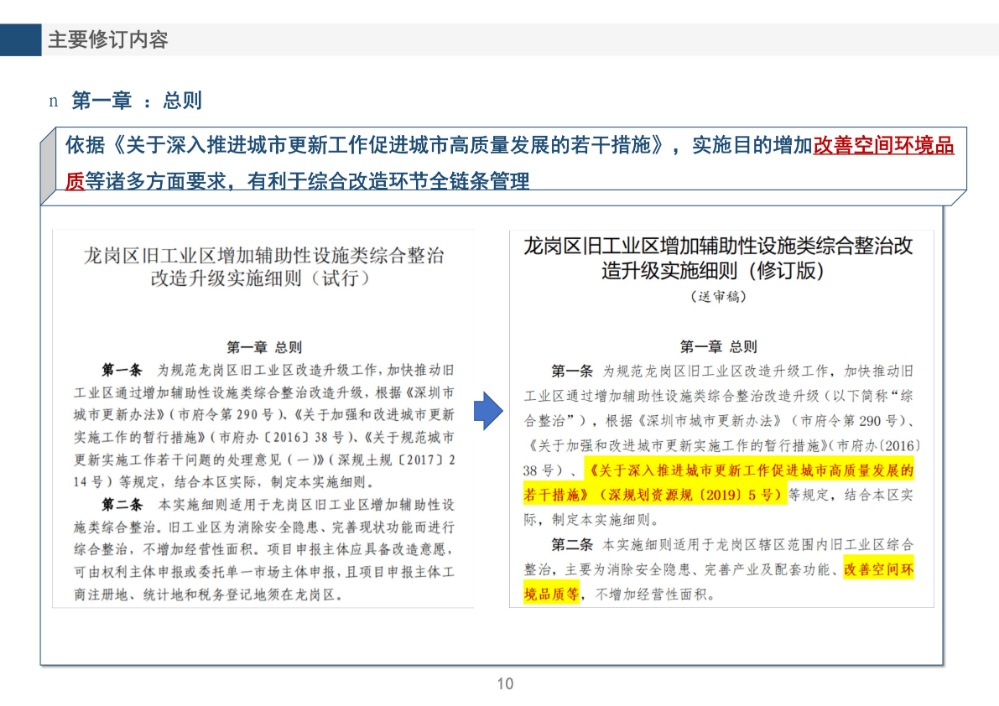Click page number 10
Image resolution: width=999 pixels, height=706 pixels.
click(505, 684)
